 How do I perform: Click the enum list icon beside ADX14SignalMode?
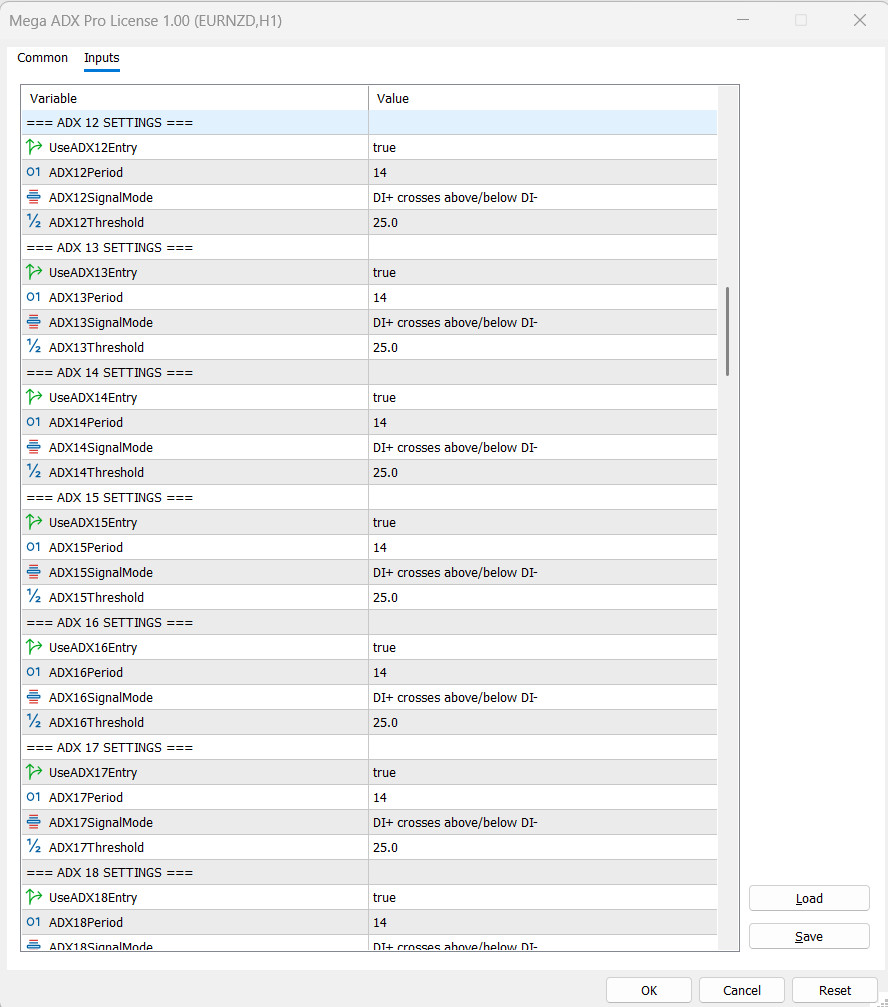34,447
